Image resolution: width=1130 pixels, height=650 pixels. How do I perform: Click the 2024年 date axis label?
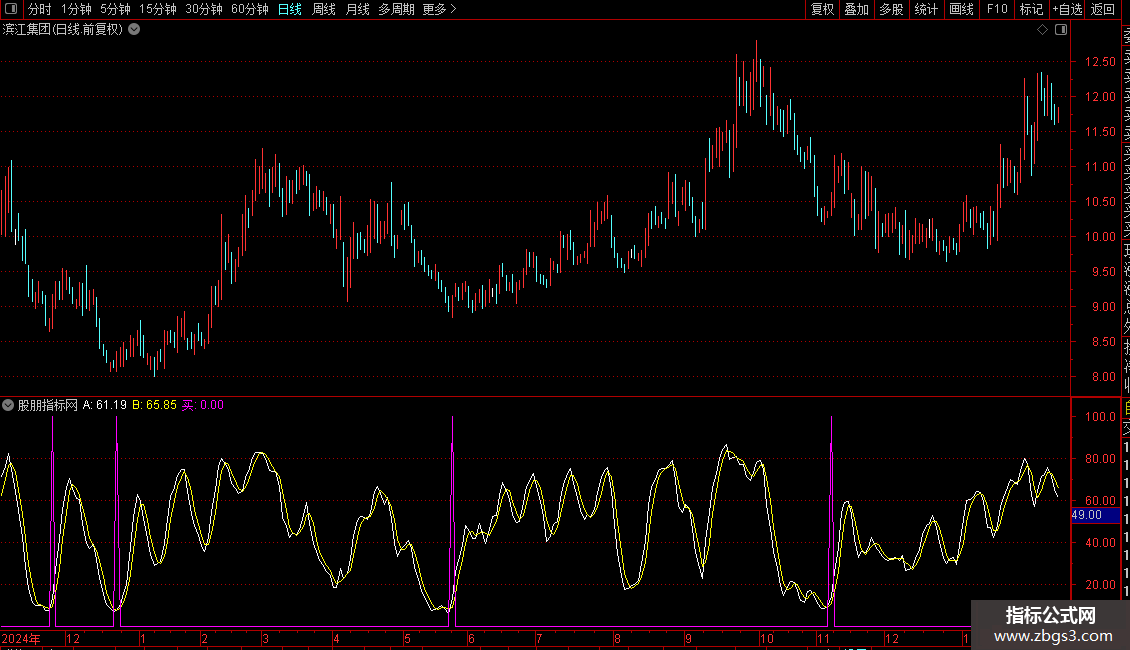[21, 638]
